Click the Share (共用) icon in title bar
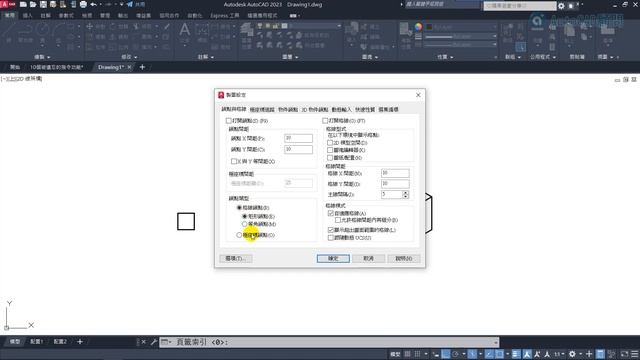Screen dimensions: 640x360 coord(136,4)
